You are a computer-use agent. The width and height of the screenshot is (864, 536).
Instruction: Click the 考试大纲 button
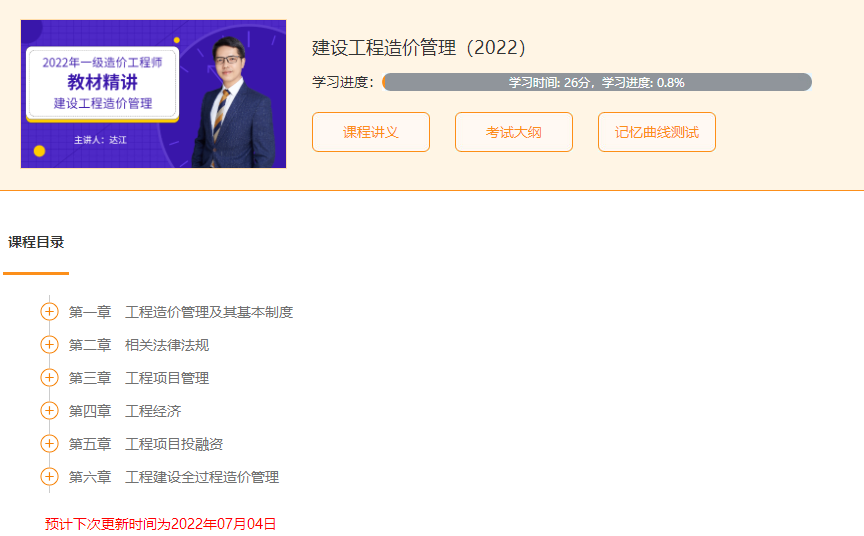tap(514, 132)
